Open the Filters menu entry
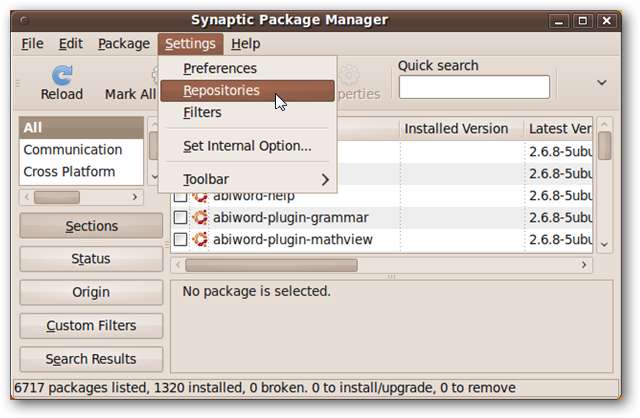Image resolution: width=640 pixels, height=418 pixels. (x=202, y=112)
